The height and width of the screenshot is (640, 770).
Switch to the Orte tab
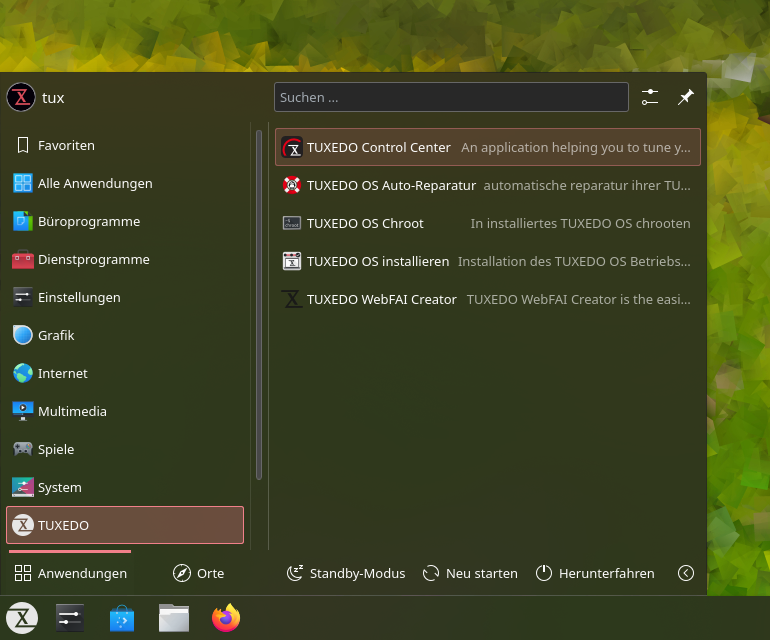tap(198, 573)
